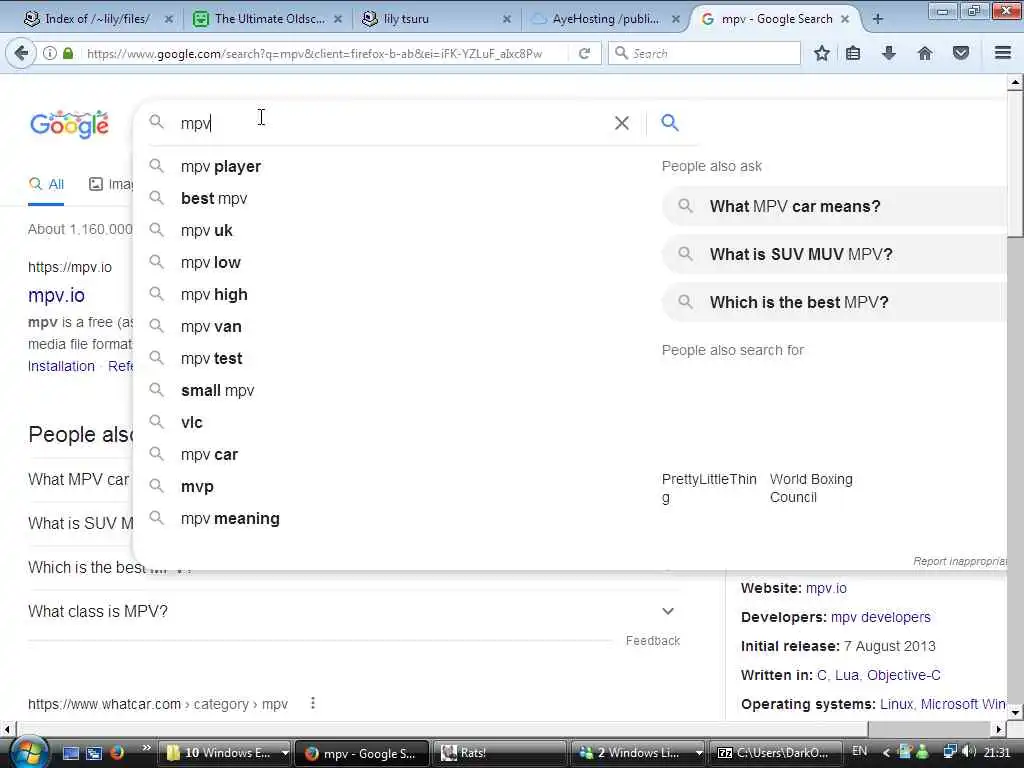Open '10 Windows E...' taskbar group dropdown
1024x768 pixels.
point(285,753)
